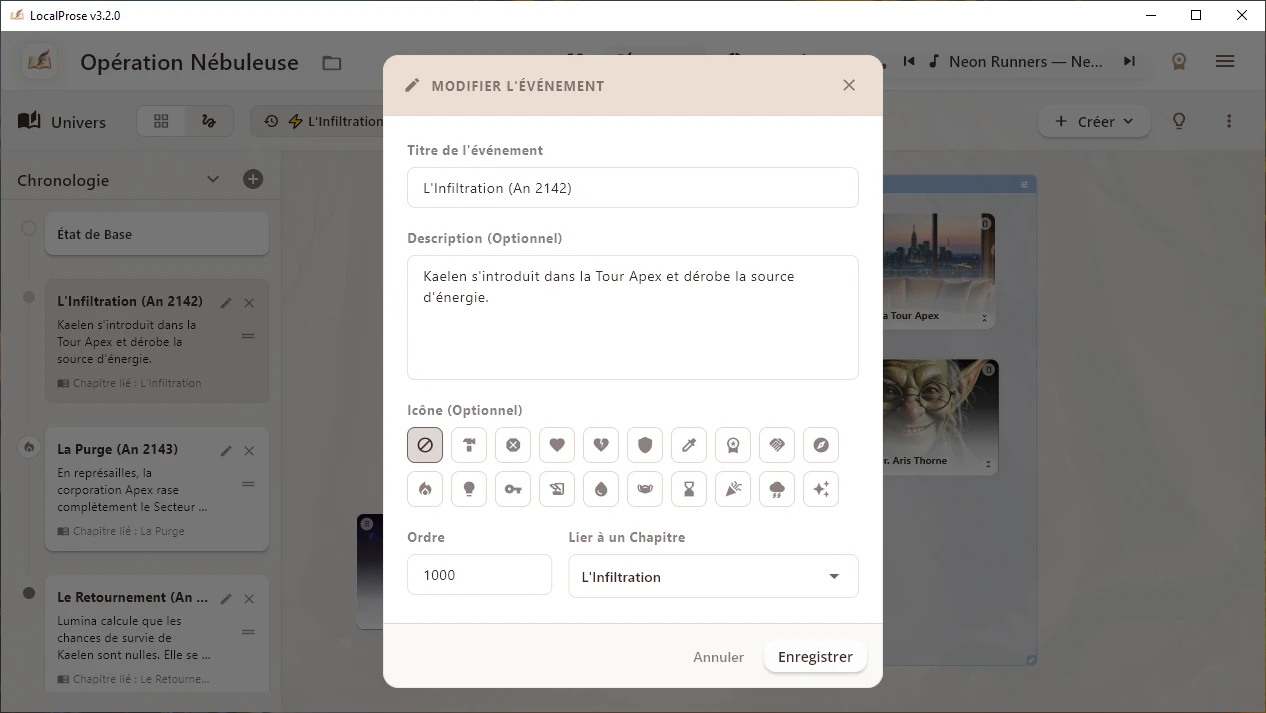
Task: Close the Modifier l'événement dialog
Action: pos(849,85)
